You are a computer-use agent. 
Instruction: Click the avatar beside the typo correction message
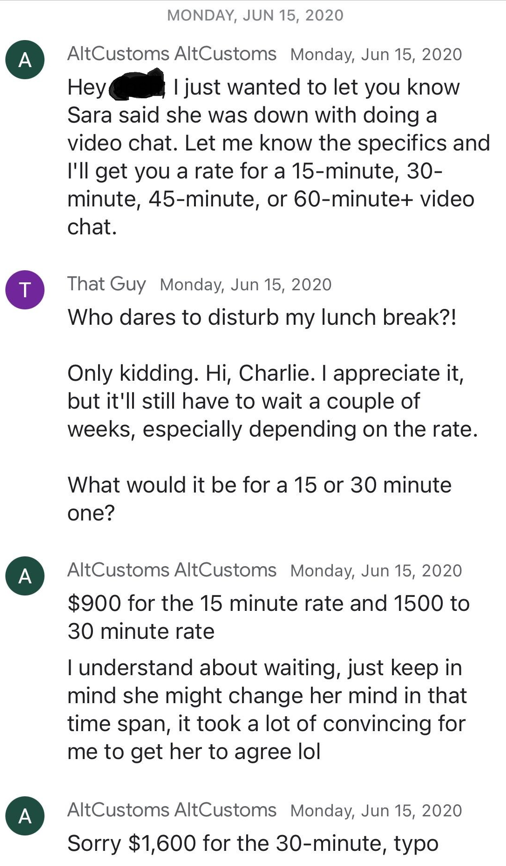[x=25, y=816]
